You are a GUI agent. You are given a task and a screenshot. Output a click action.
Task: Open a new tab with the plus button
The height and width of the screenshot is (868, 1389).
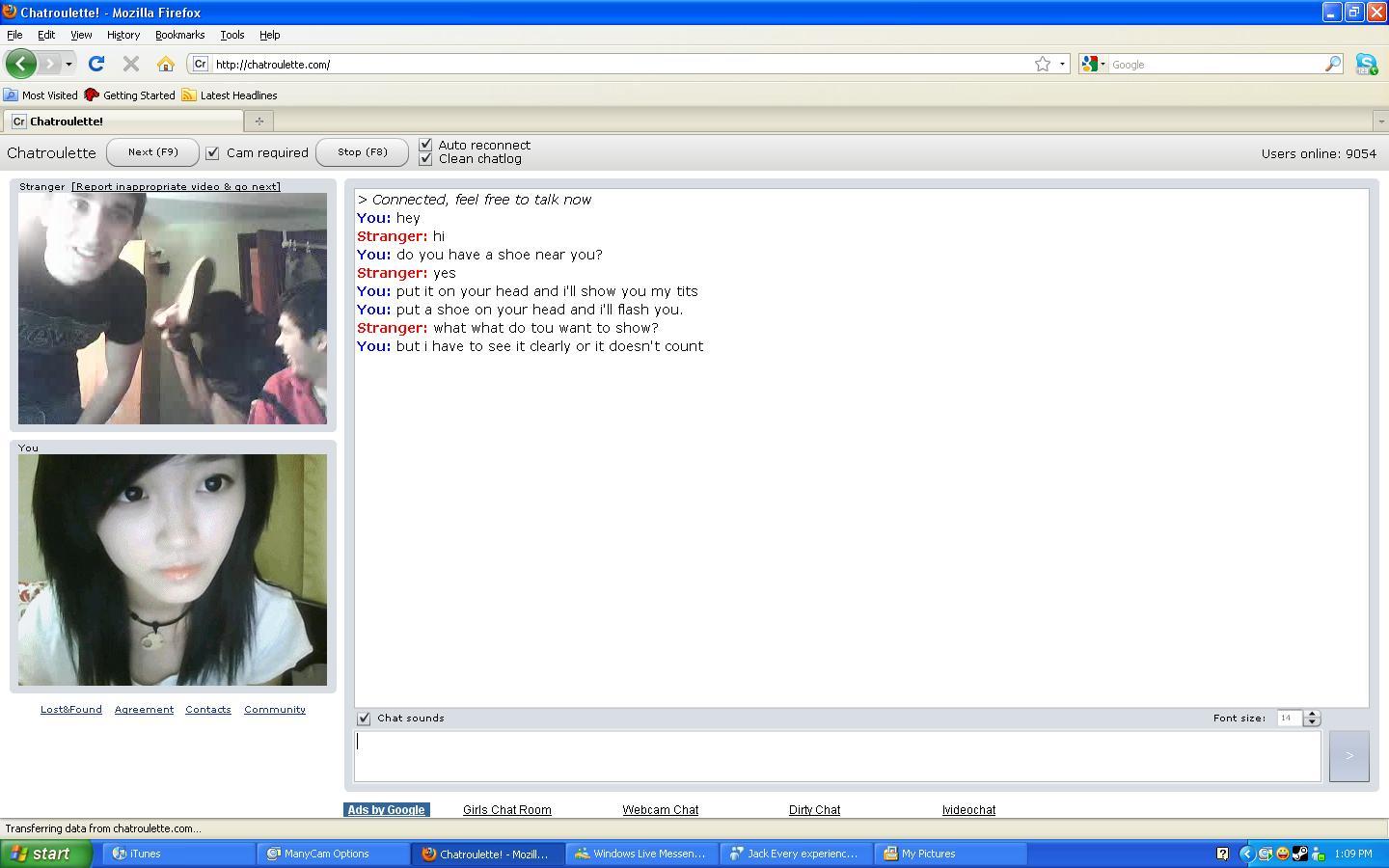(259, 122)
